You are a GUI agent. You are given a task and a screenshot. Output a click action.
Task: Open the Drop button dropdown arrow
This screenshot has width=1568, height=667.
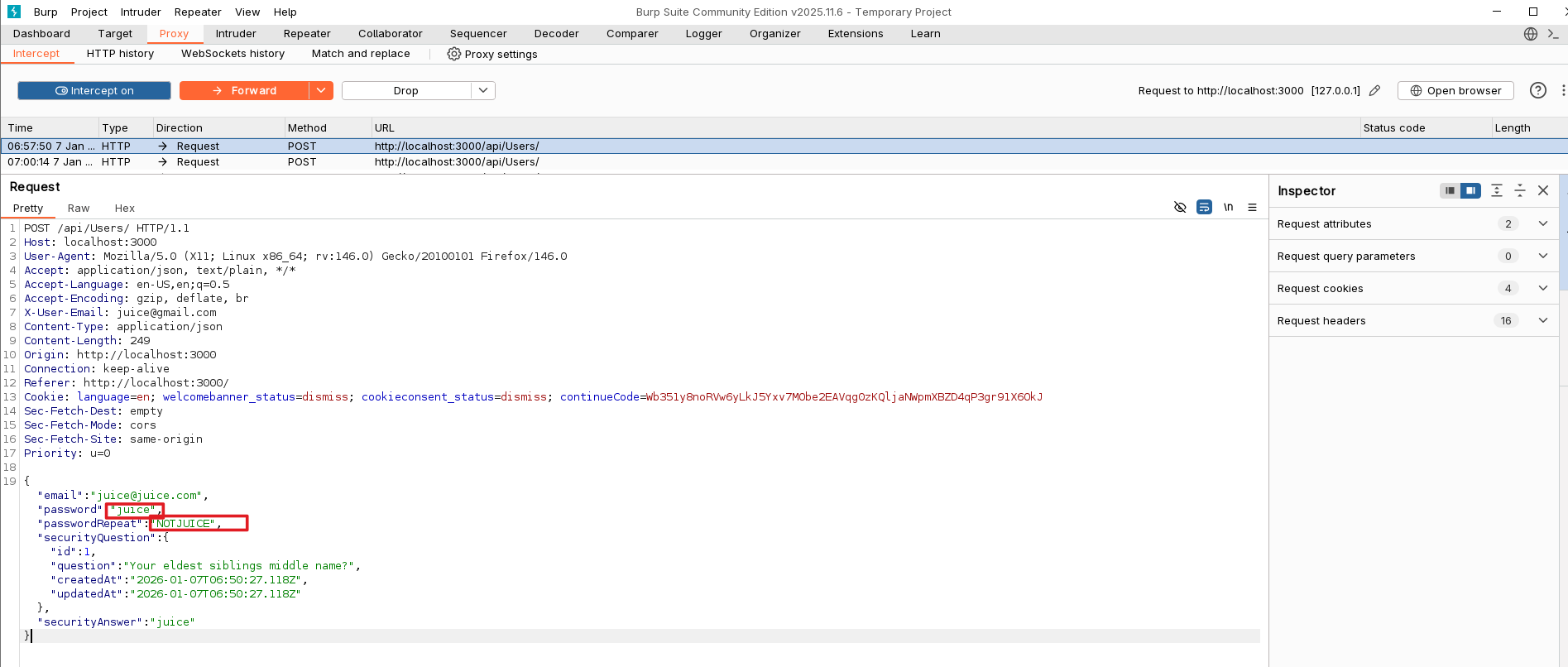point(483,91)
